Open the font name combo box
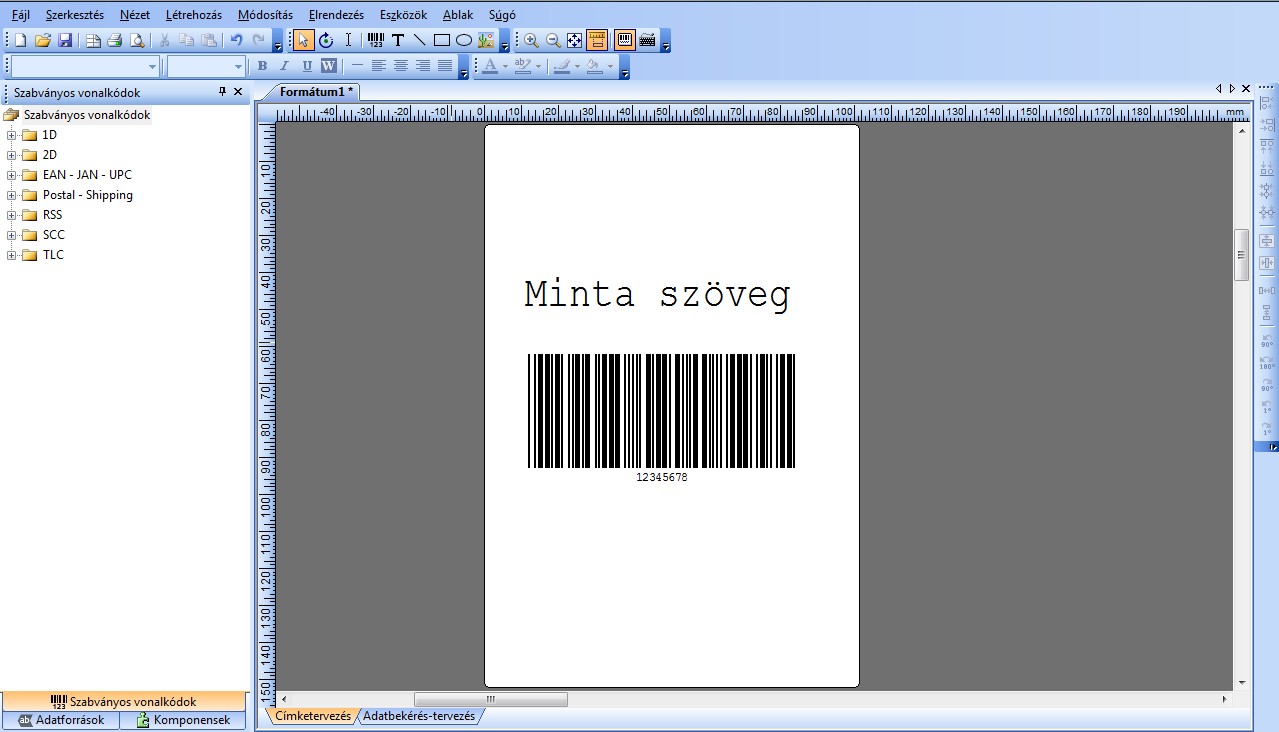 [x=85, y=66]
